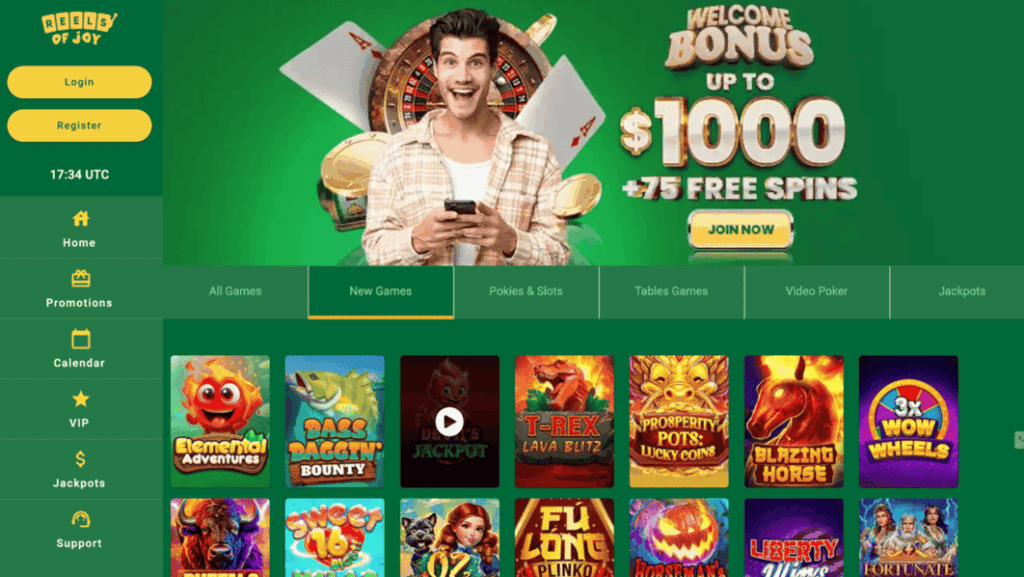This screenshot has height=577, width=1024.
Task: Open the Tables Games tab
Action: click(671, 291)
